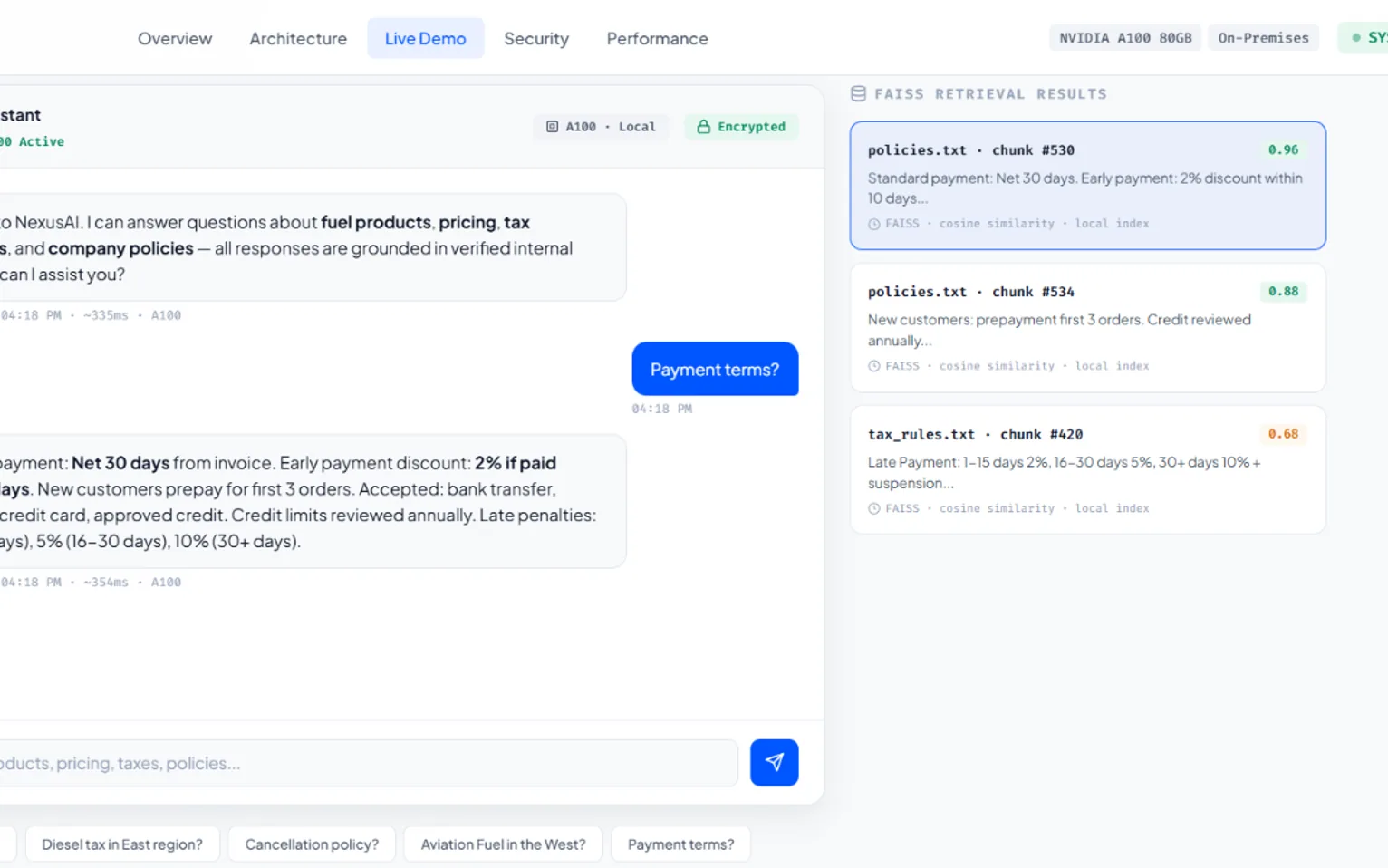
Task: Click the blue Payment terms? user message
Action: tap(715, 369)
